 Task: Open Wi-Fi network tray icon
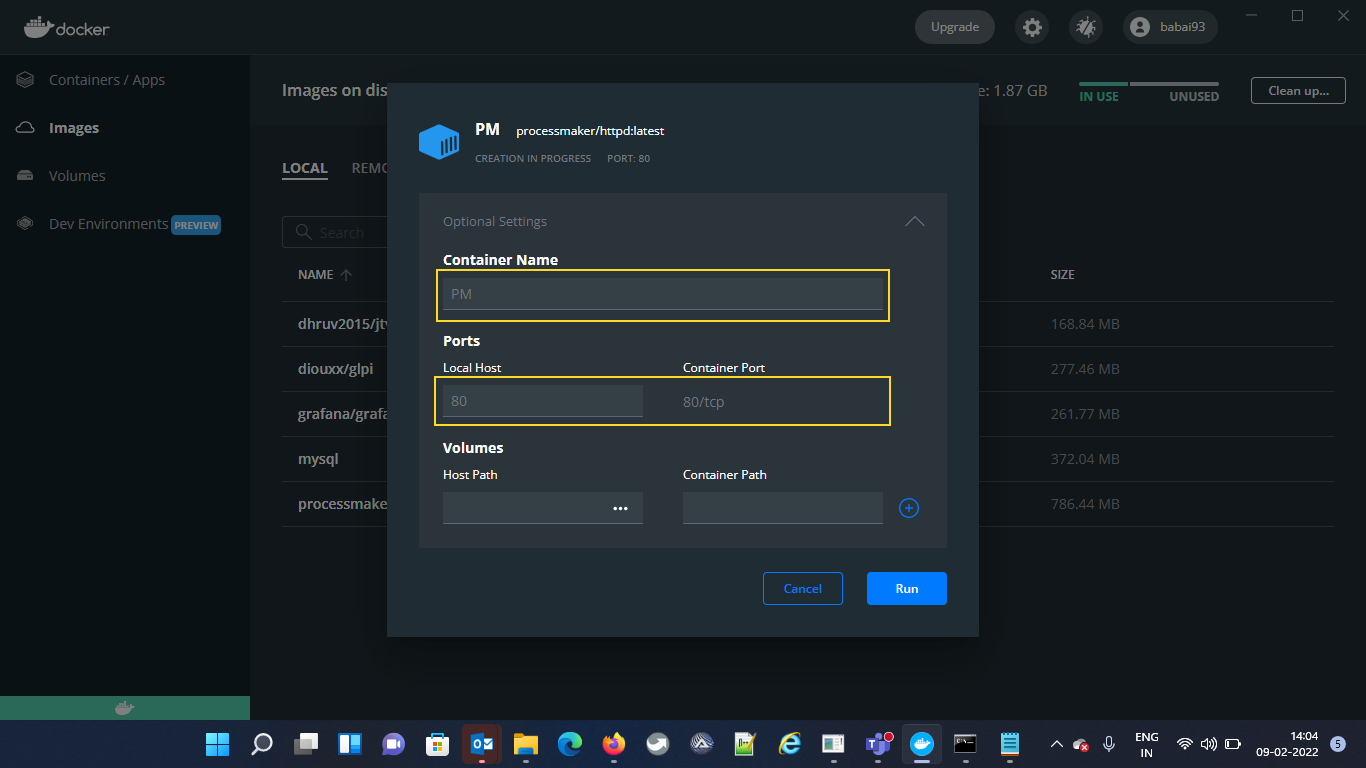1185,744
